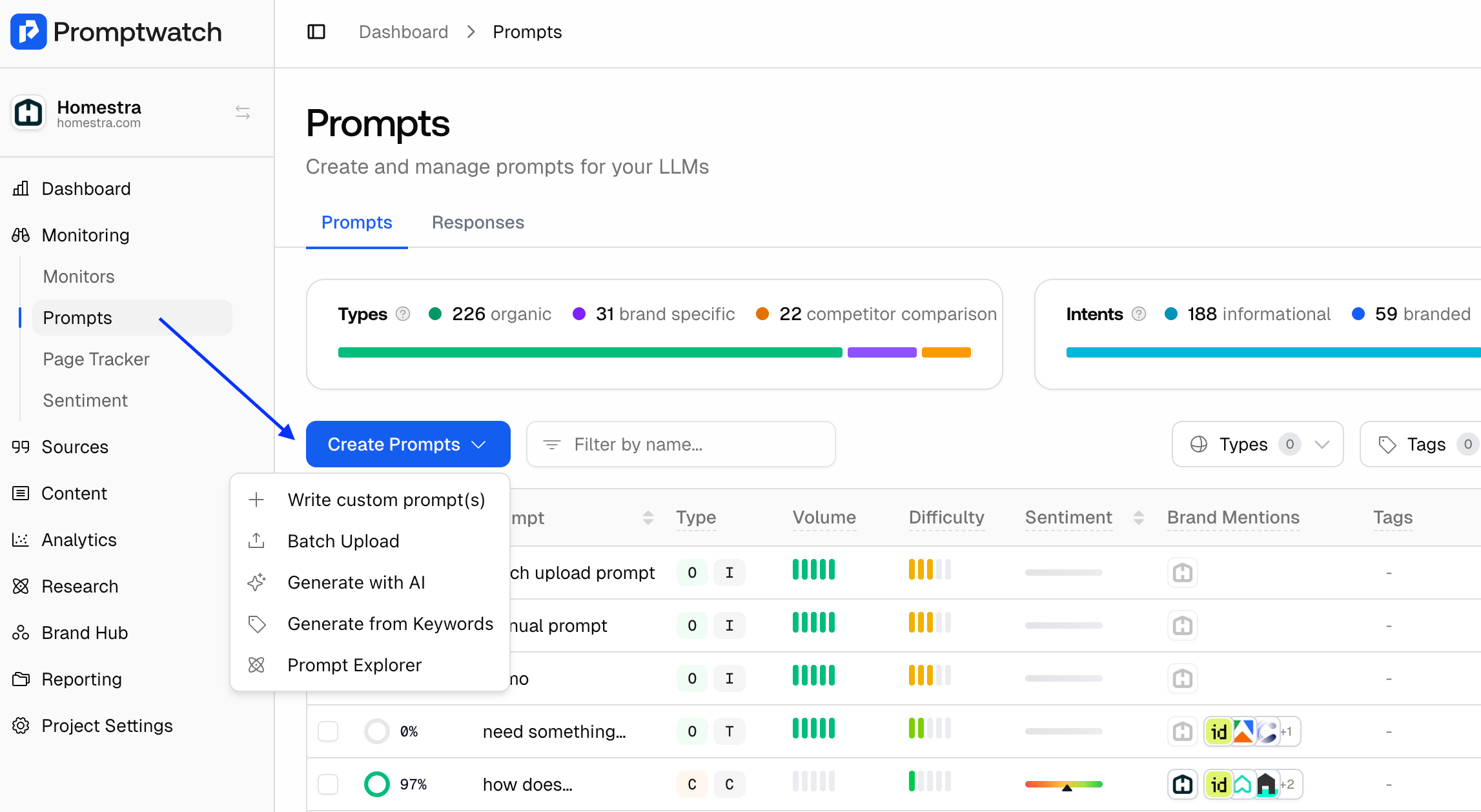Open Page Tracker in sidebar
Screen dimensions: 1481x812
tap(96, 359)
